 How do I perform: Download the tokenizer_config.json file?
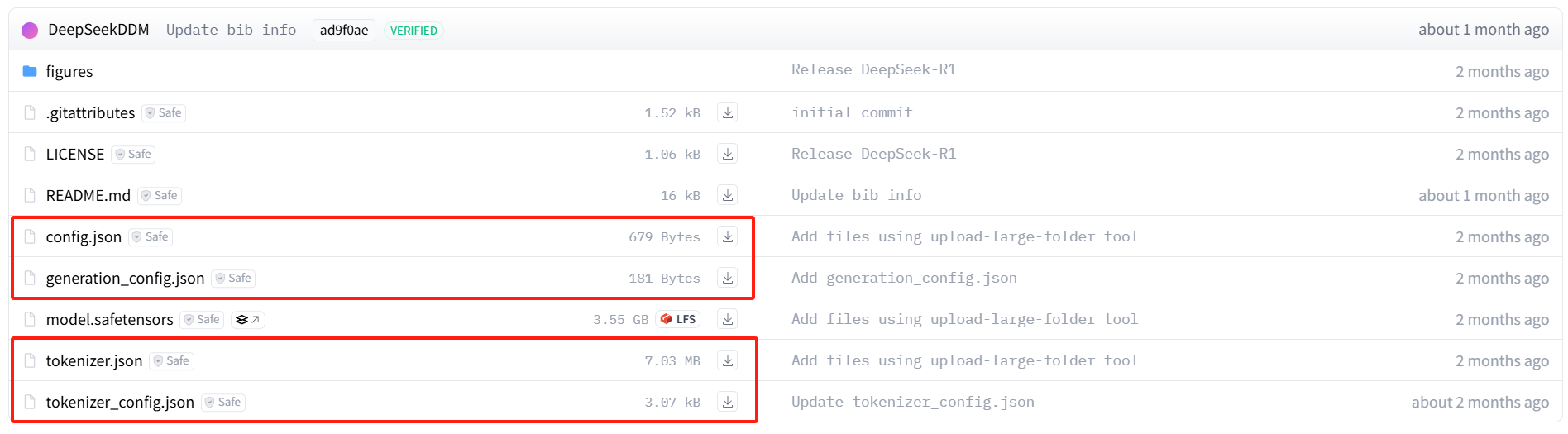[x=728, y=402]
